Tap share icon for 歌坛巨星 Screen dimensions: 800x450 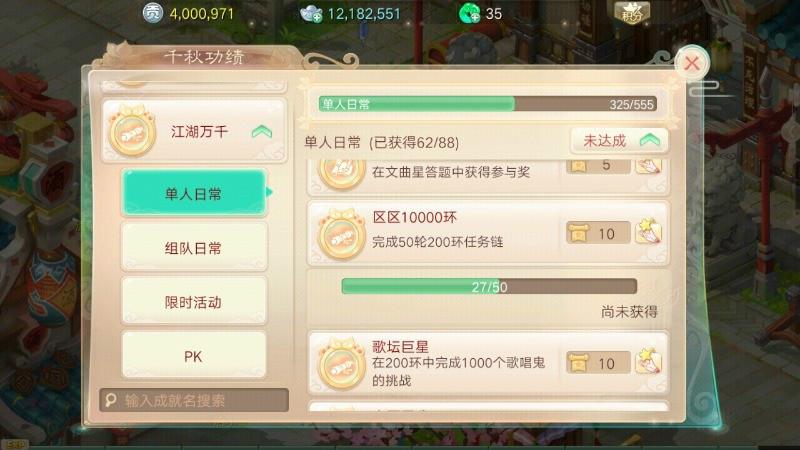click(648, 361)
